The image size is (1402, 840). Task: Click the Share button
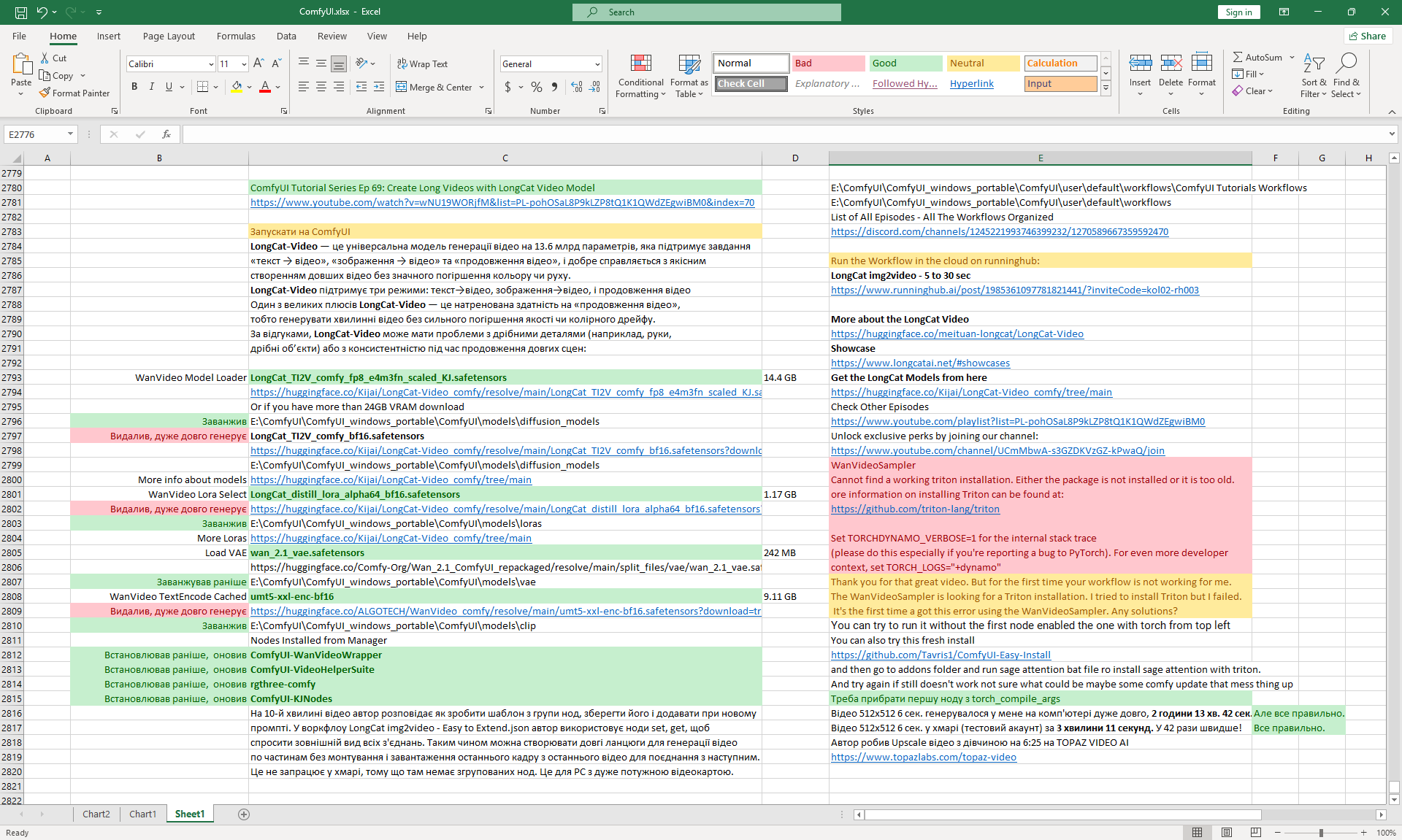(x=1367, y=36)
